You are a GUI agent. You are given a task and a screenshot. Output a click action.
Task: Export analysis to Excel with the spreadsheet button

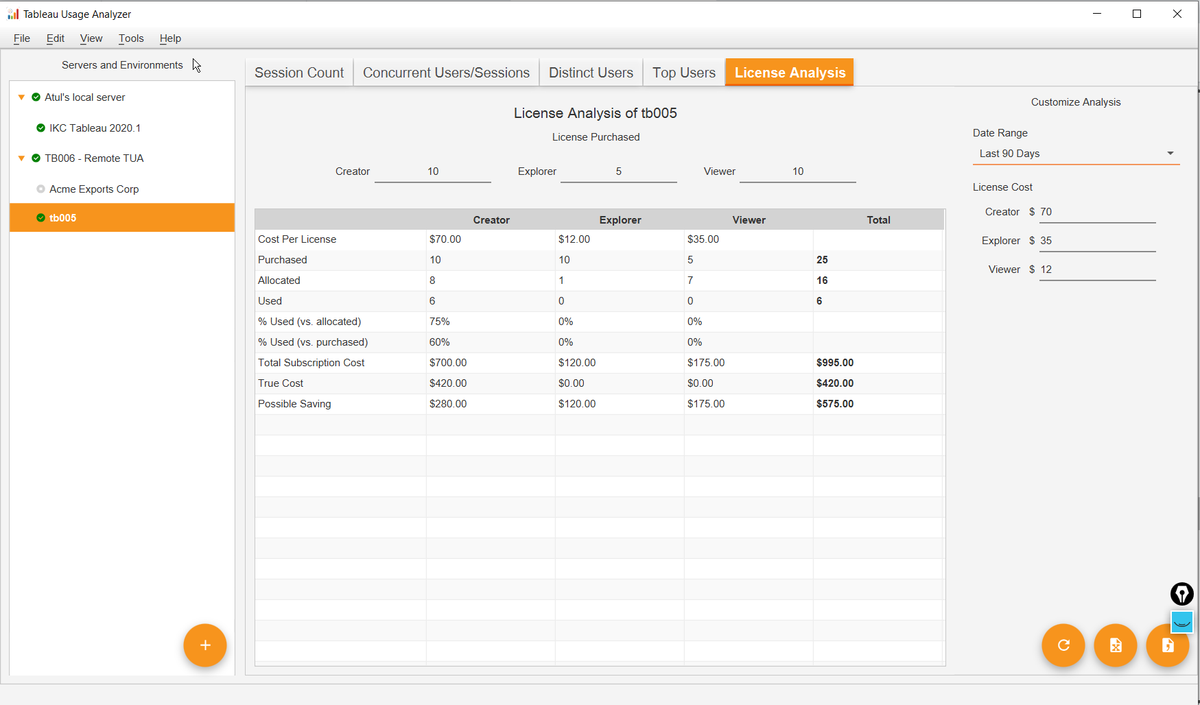(1116, 645)
